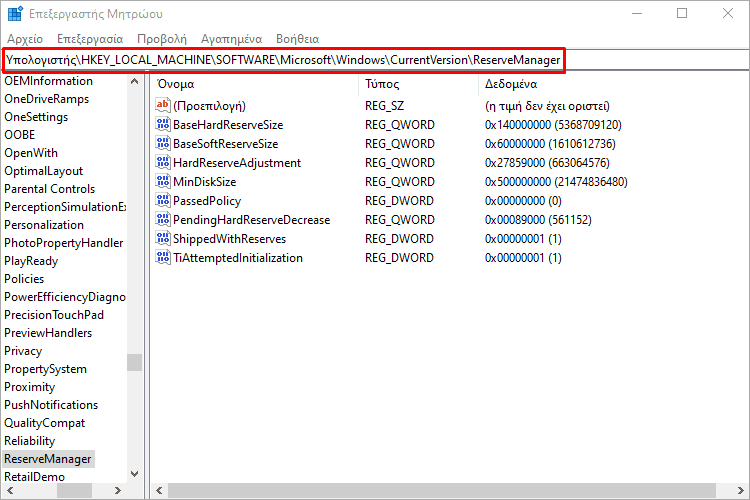Screen dimensions: 750x500
Task: Select the RetailDemo key
Action: tap(34, 477)
